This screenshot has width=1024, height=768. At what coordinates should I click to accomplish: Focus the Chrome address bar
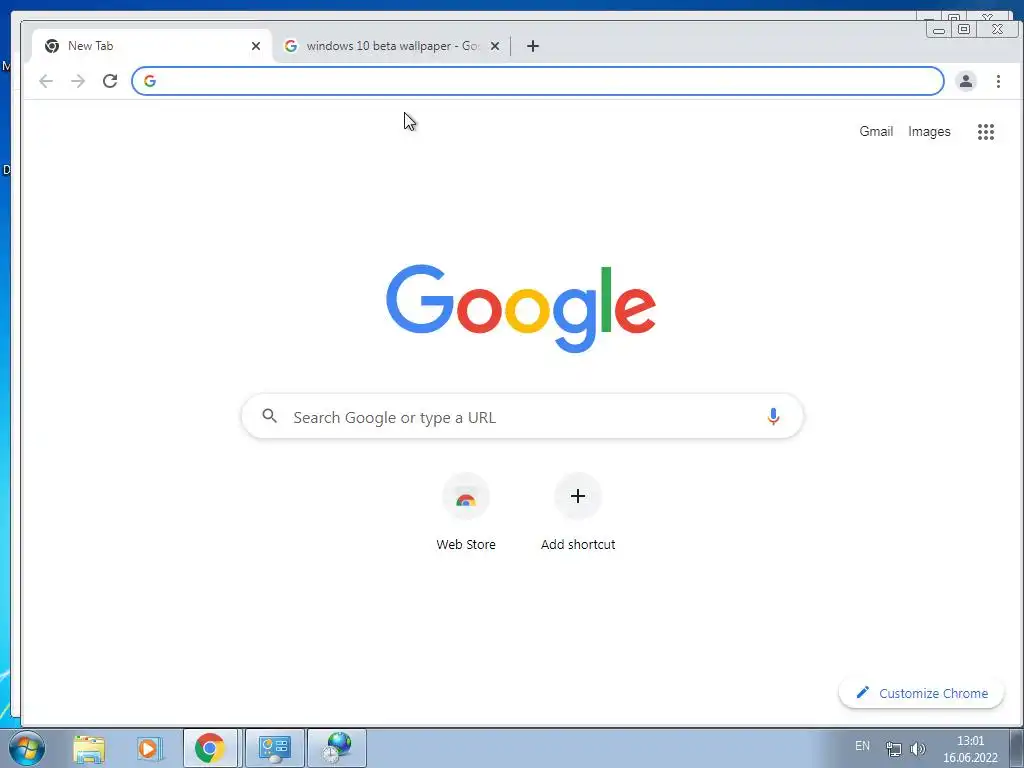pos(537,81)
